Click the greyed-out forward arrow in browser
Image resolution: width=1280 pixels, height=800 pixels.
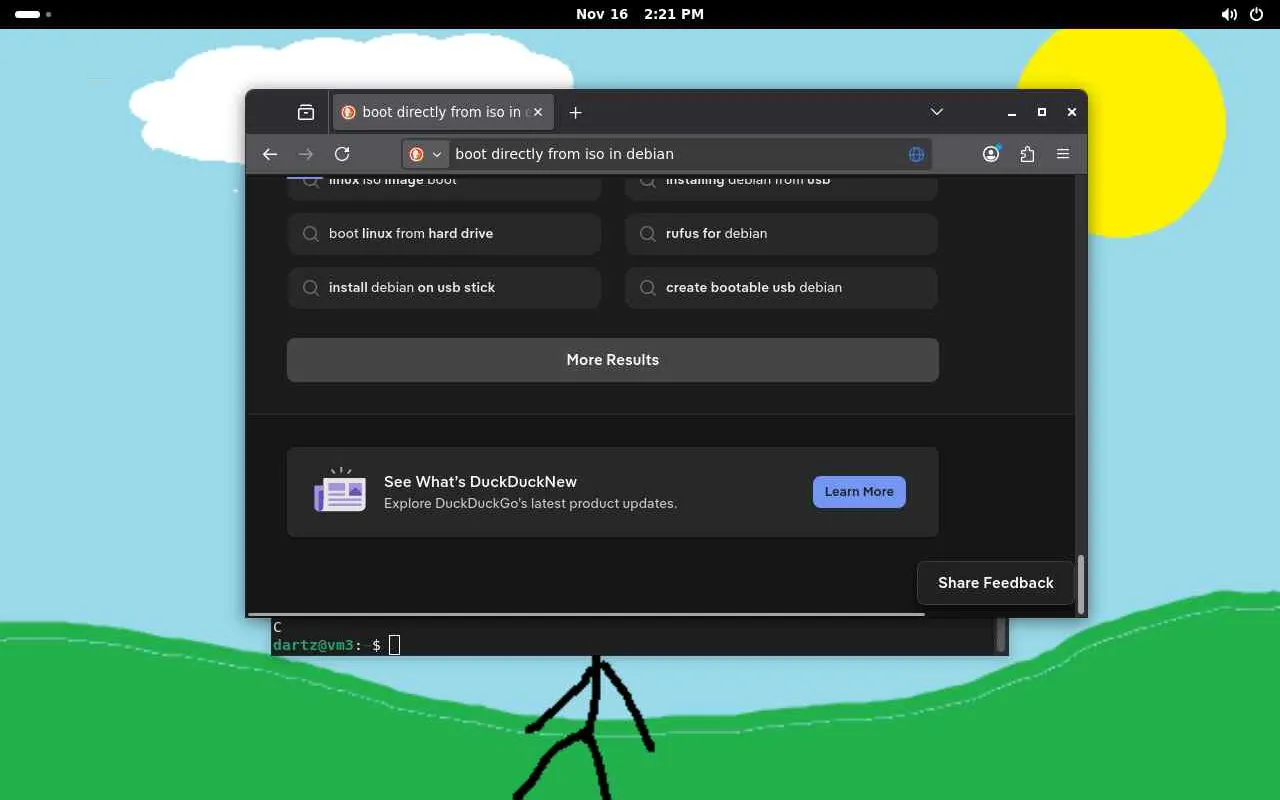coord(306,154)
